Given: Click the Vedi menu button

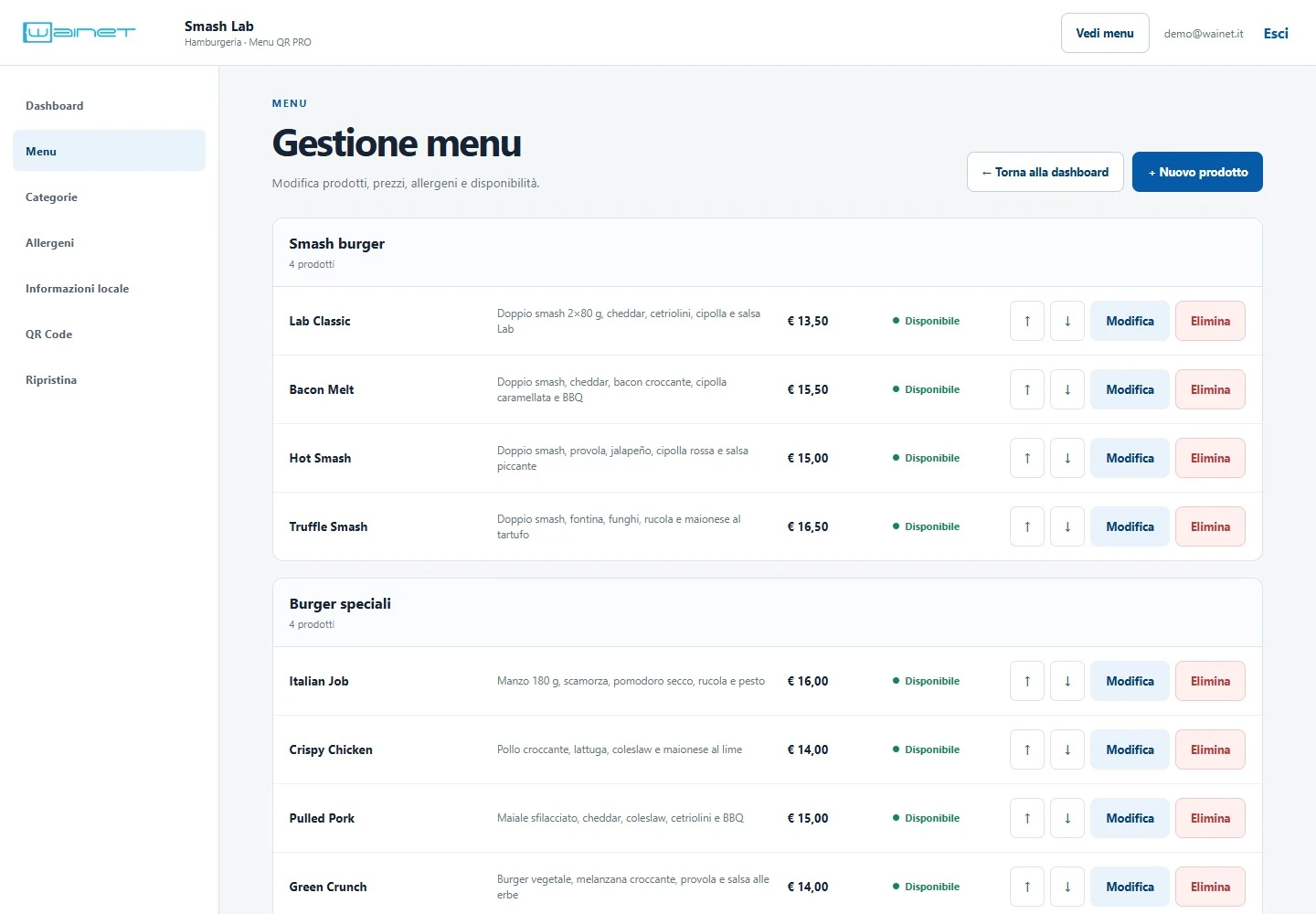Looking at the screenshot, I should [x=1105, y=33].
